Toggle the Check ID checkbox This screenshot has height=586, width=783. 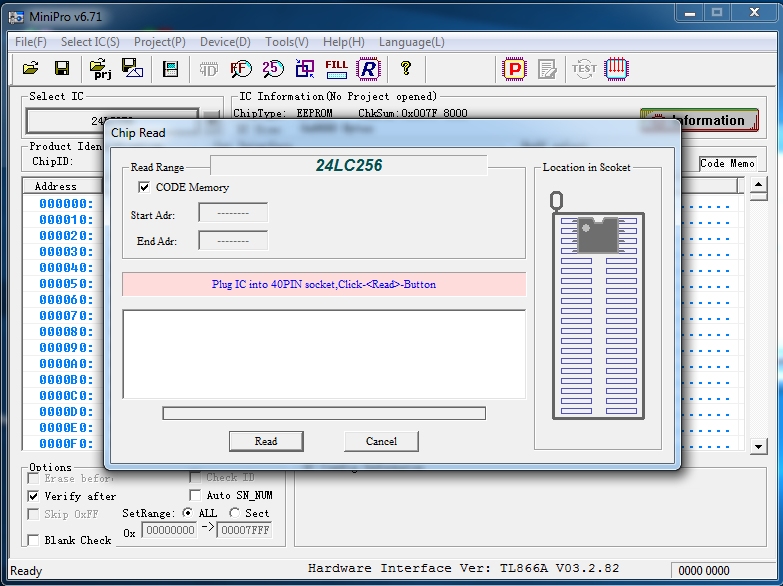click(195, 477)
